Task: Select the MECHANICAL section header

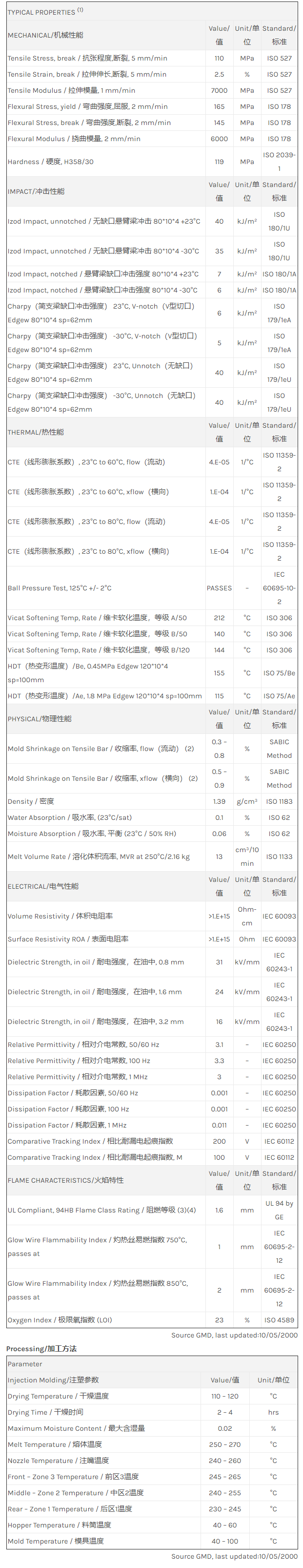Action: click(x=46, y=35)
